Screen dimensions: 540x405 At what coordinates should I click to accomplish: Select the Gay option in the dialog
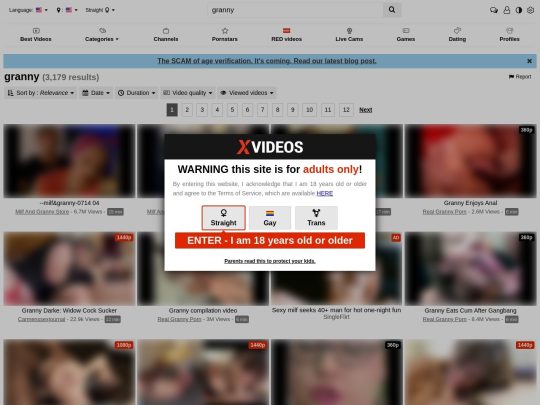(x=270, y=218)
